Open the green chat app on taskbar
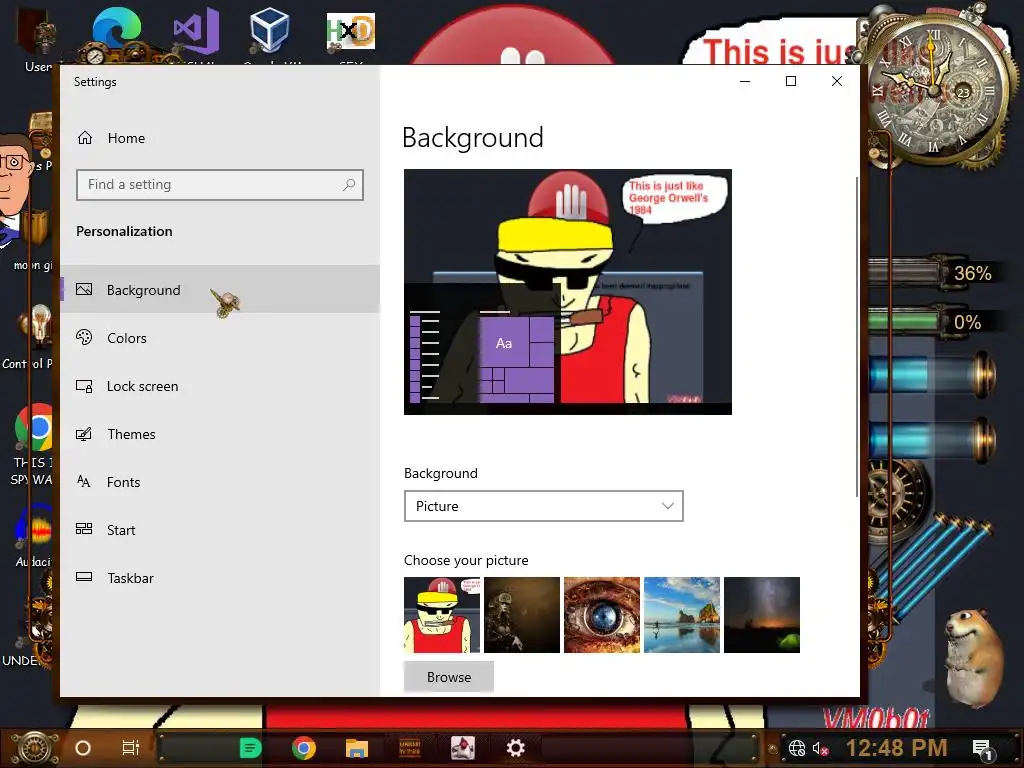The width and height of the screenshot is (1024, 768). point(250,748)
